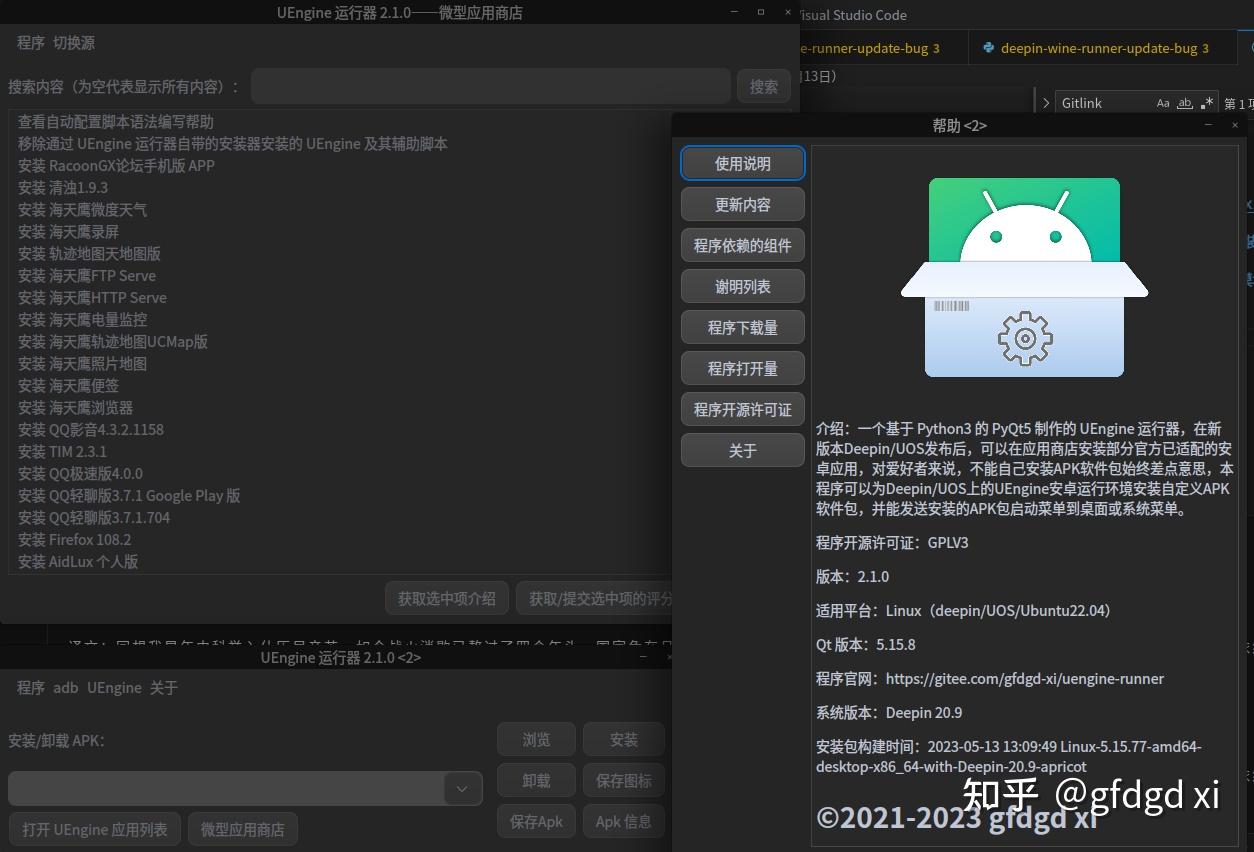This screenshot has width=1254, height=852.
Task: Toggle the whole word (ab) search icon
Action: (1184, 102)
